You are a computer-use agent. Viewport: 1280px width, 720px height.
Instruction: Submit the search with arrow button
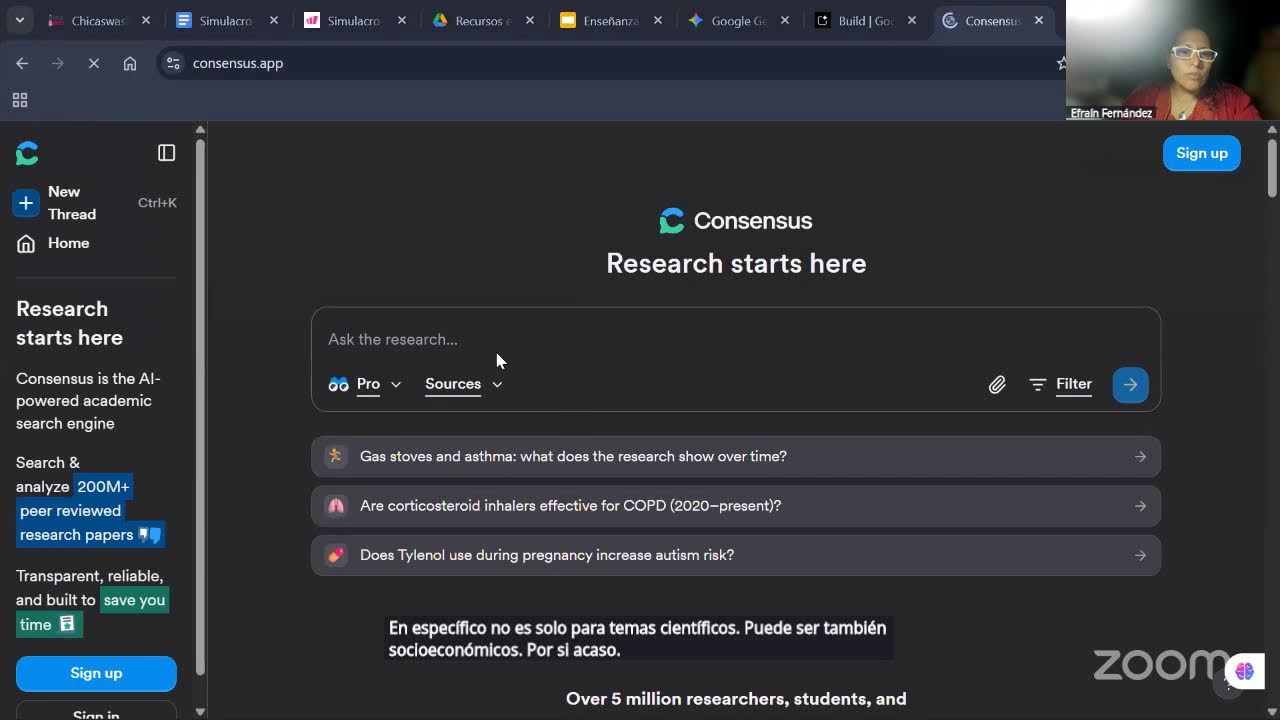1130,384
